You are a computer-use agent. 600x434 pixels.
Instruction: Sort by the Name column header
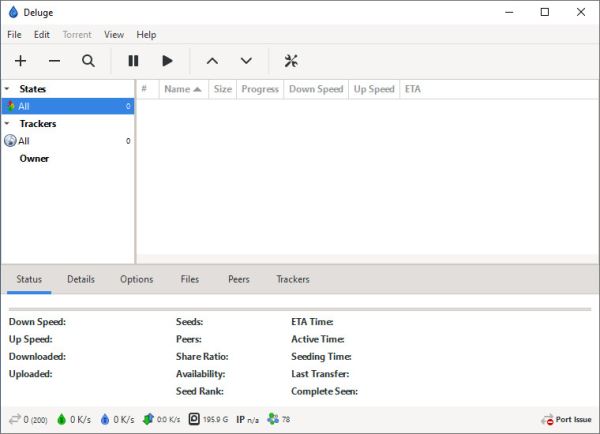coord(184,89)
